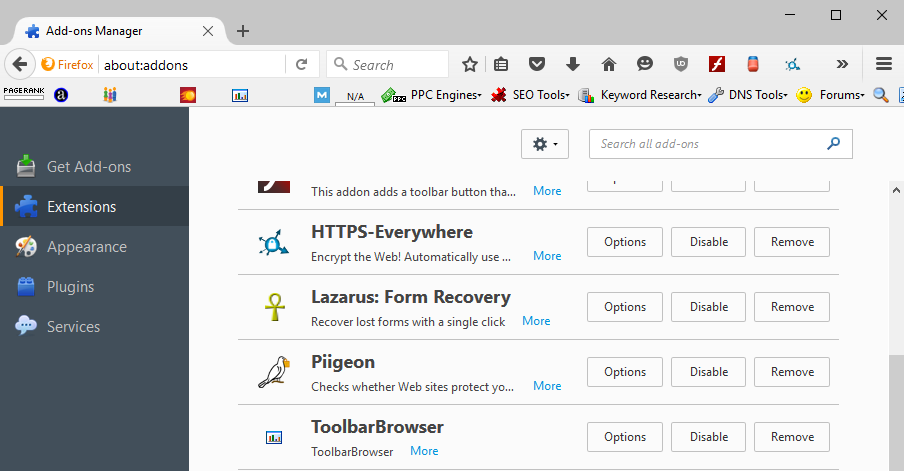
Task: Click the red Flash toolbar icon
Action: coord(717,65)
